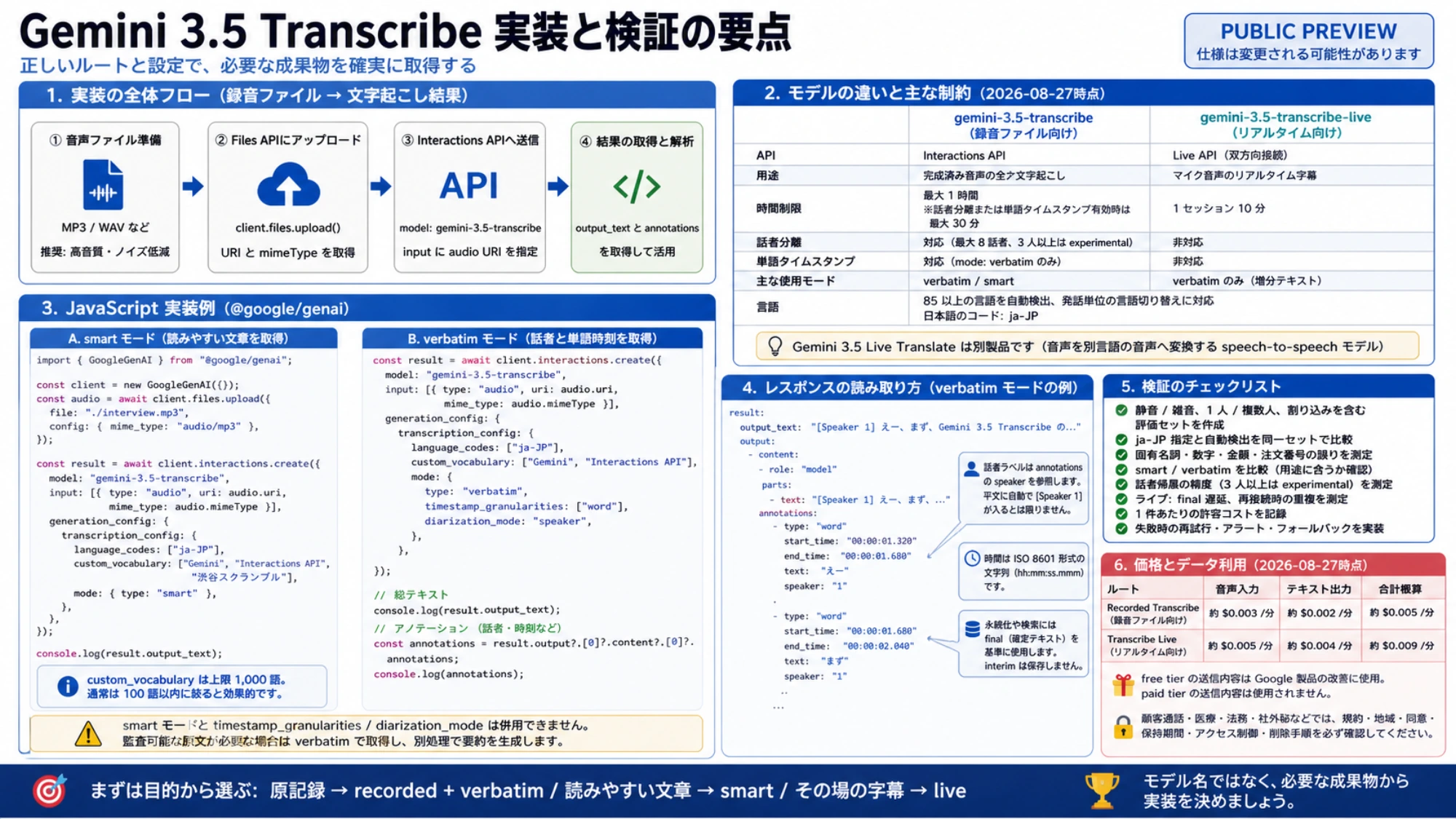The image size is (1456, 819).
Task: Click section header 4. レスポンスの読み取り方
Action: coord(907,387)
